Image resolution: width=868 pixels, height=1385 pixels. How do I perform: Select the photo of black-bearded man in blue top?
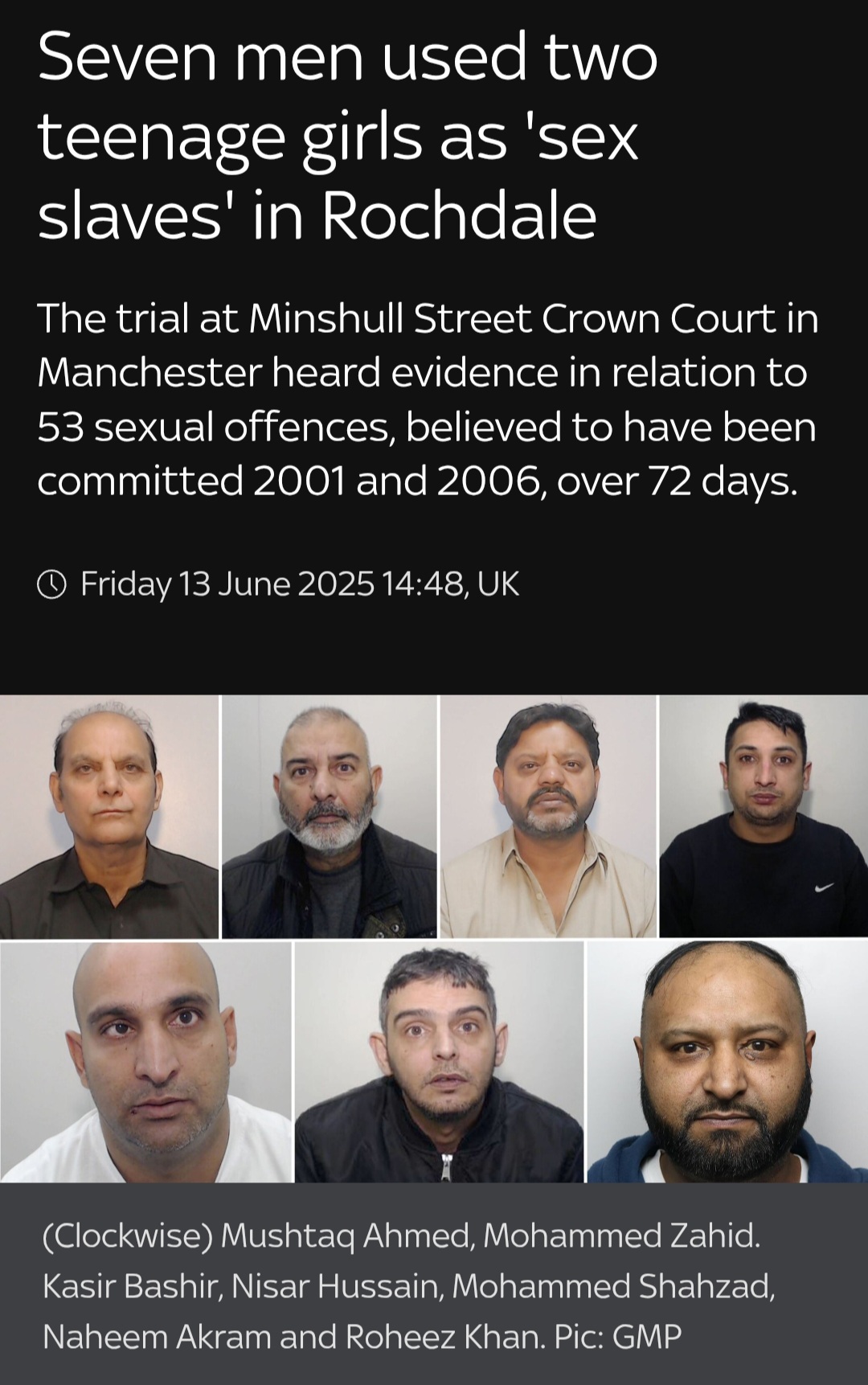point(727,1062)
